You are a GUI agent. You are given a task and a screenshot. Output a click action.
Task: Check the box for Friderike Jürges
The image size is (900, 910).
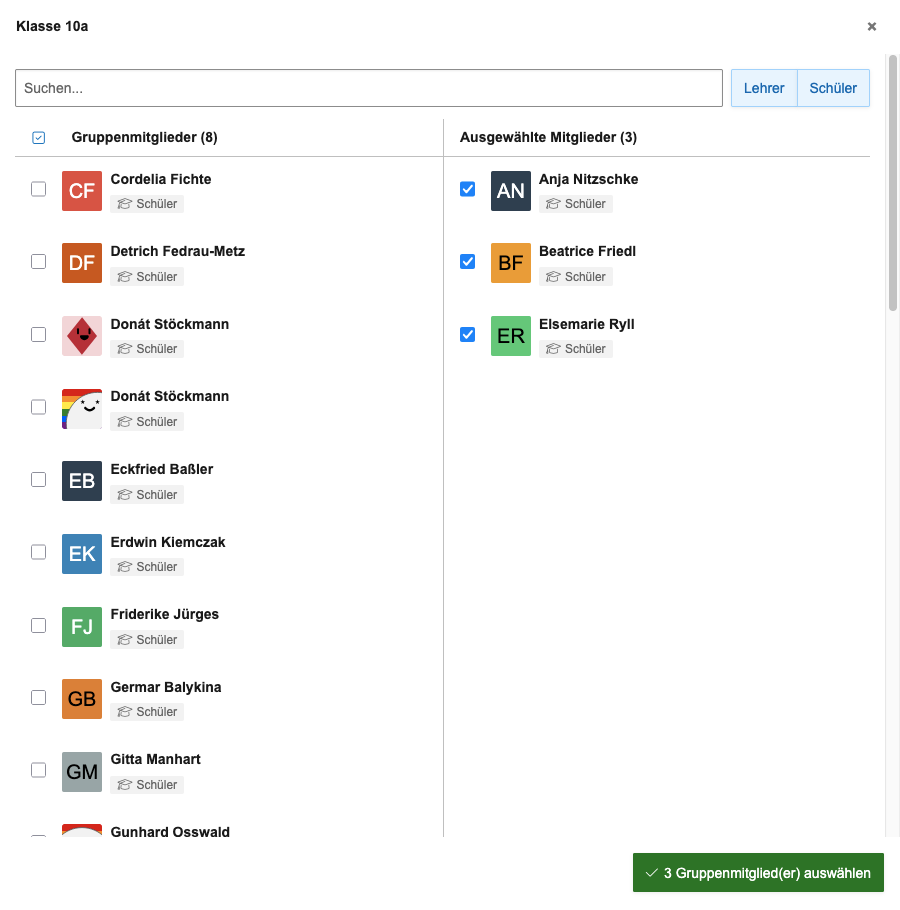click(x=38, y=626)
